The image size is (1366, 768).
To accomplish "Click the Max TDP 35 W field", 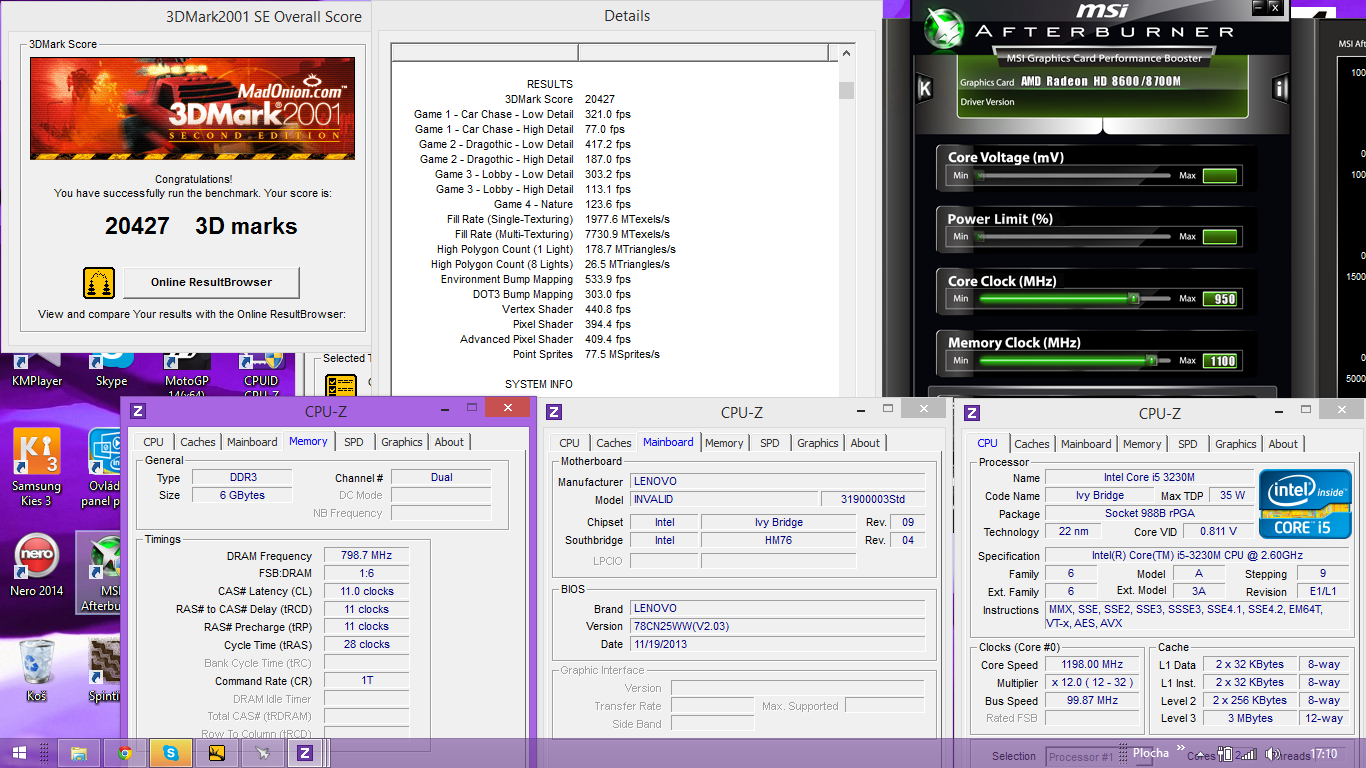I will click(1232, 495).
